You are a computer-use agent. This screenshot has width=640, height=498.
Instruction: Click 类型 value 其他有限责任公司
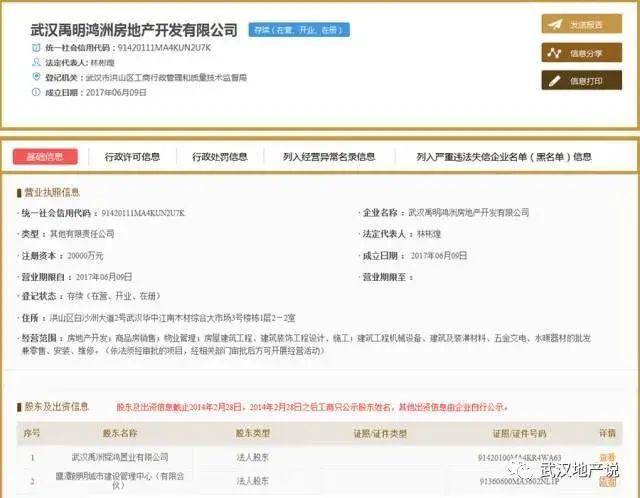[x=82, y=234]
